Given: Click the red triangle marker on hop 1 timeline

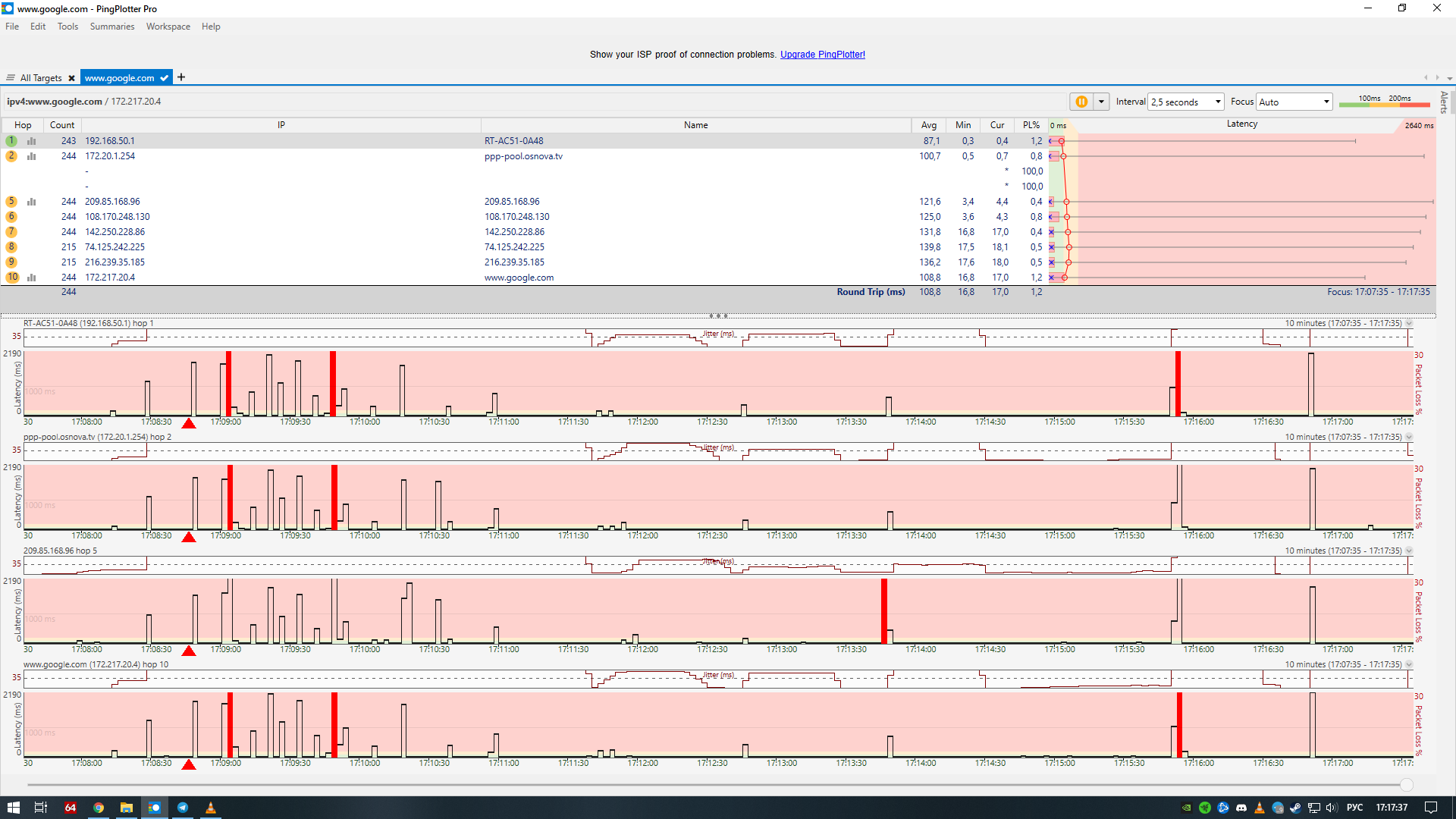Looking at the screenshot, I should (x=189, y=423).
